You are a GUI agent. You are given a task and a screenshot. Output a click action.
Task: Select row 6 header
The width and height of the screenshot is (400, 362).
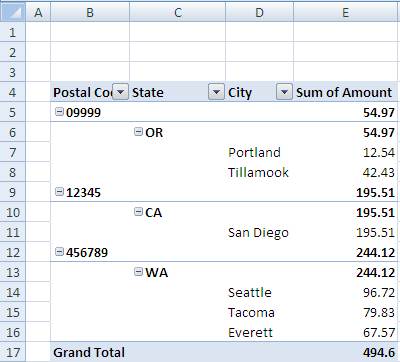[x=13, y=132]
